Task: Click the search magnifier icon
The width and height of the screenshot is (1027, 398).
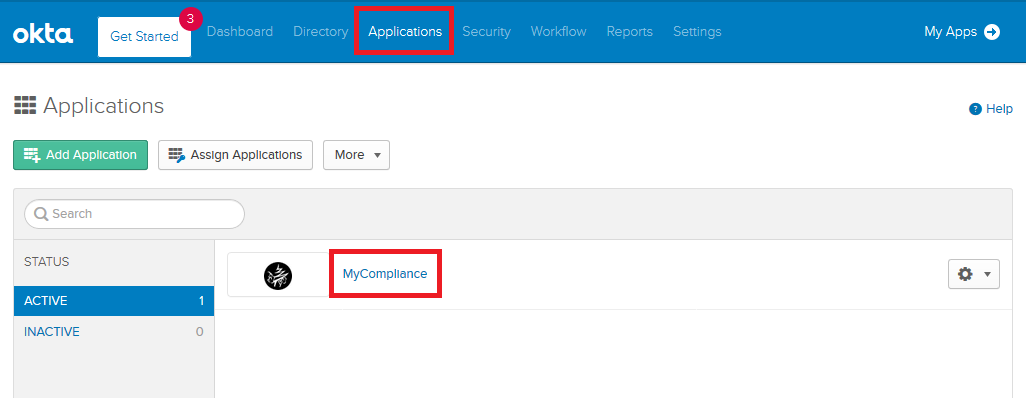Action: (x=41, y=214)
